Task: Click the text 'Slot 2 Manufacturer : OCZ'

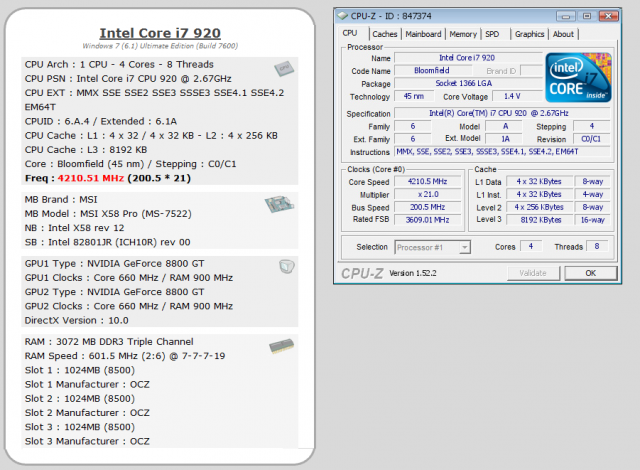Action: pos(87,413)
